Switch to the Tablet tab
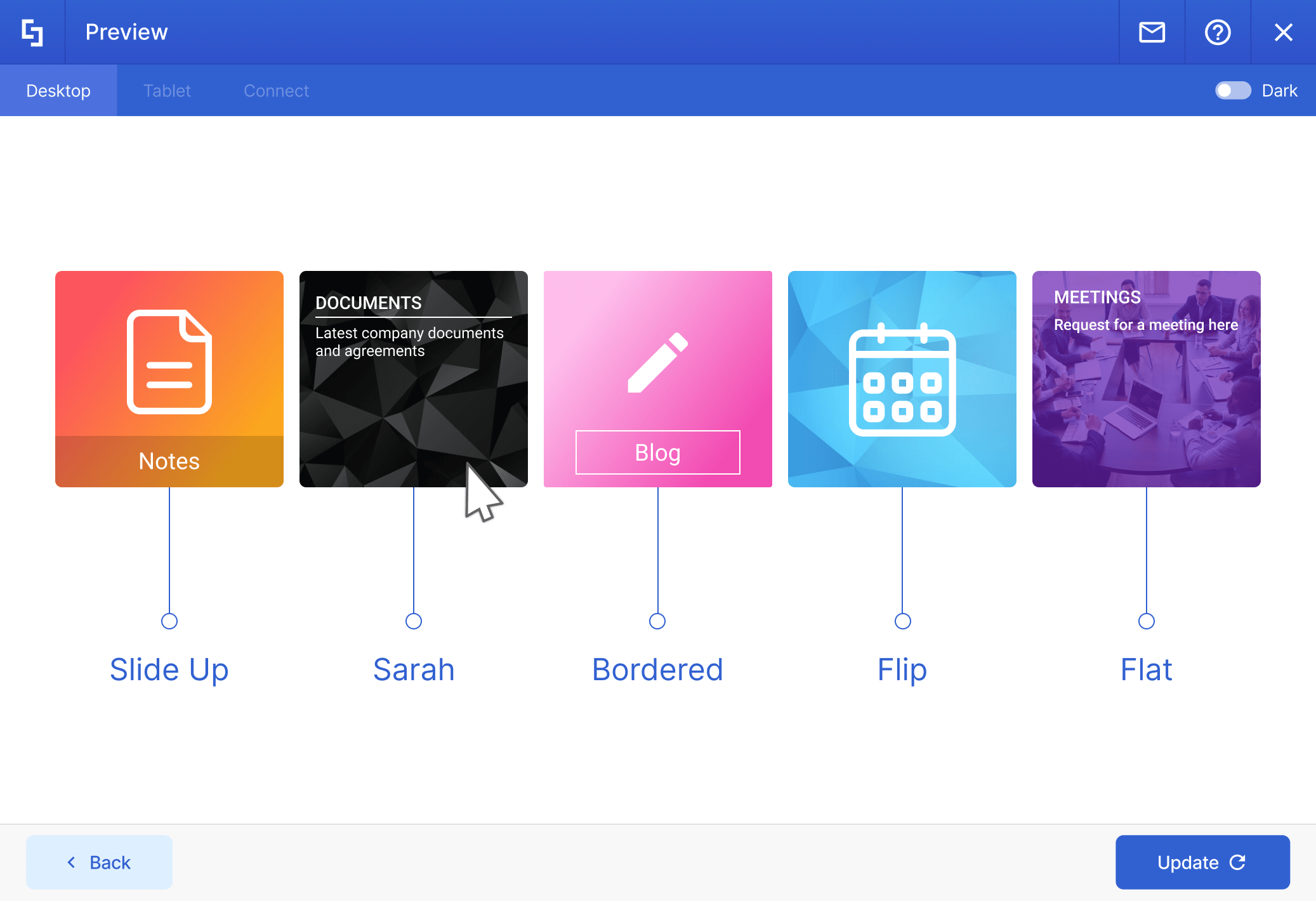Image resolution: width=1316 pixels, height=901 pixels. point(167,91)
